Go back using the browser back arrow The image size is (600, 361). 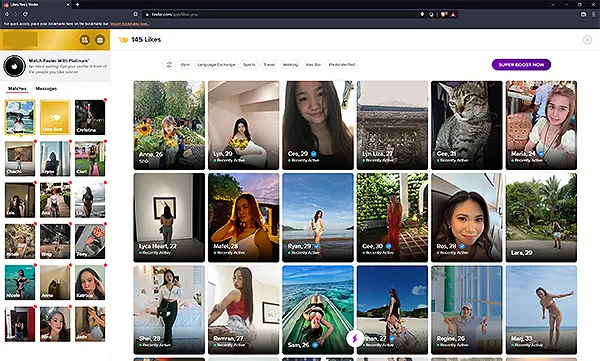click(x=7, y=14)
